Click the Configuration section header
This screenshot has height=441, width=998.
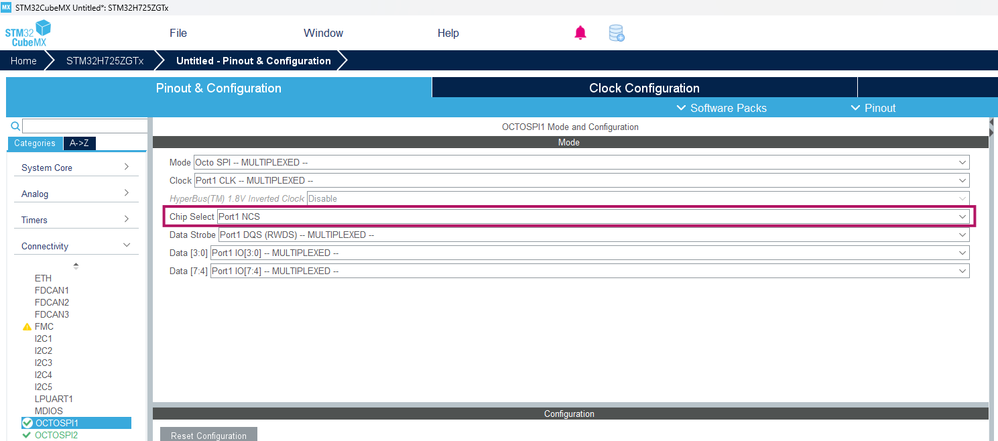(x=568, y=414)
